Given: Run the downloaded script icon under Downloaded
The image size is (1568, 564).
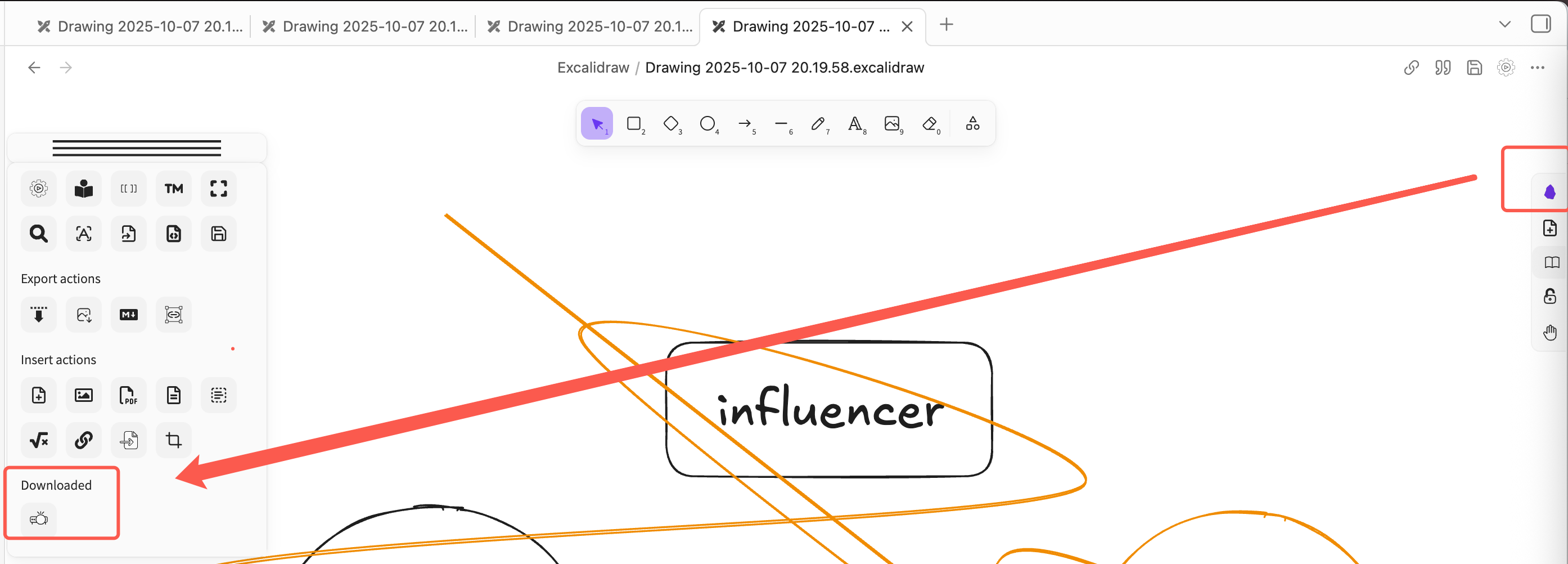Looking at the screenshot, I should pyautogui.click(x=38, y=520).
